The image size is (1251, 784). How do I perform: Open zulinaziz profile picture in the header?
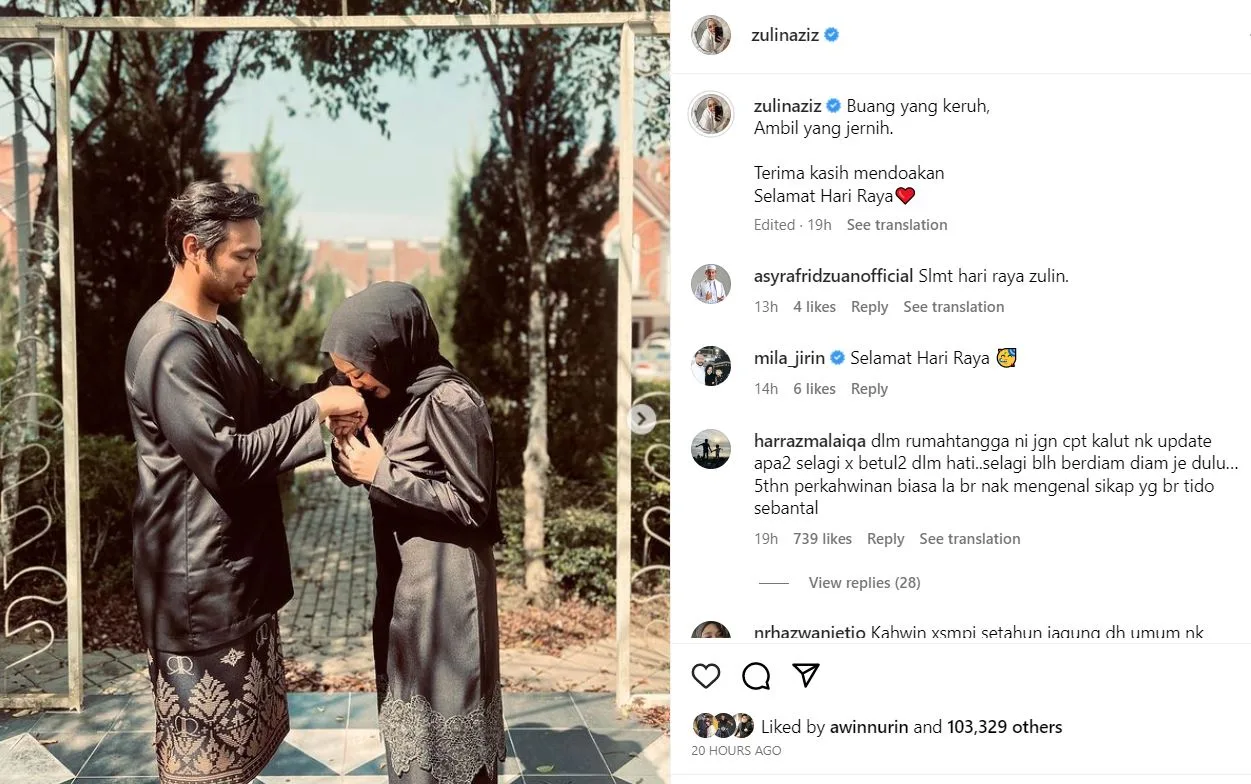pyautogui.click(x=711, y=35)
